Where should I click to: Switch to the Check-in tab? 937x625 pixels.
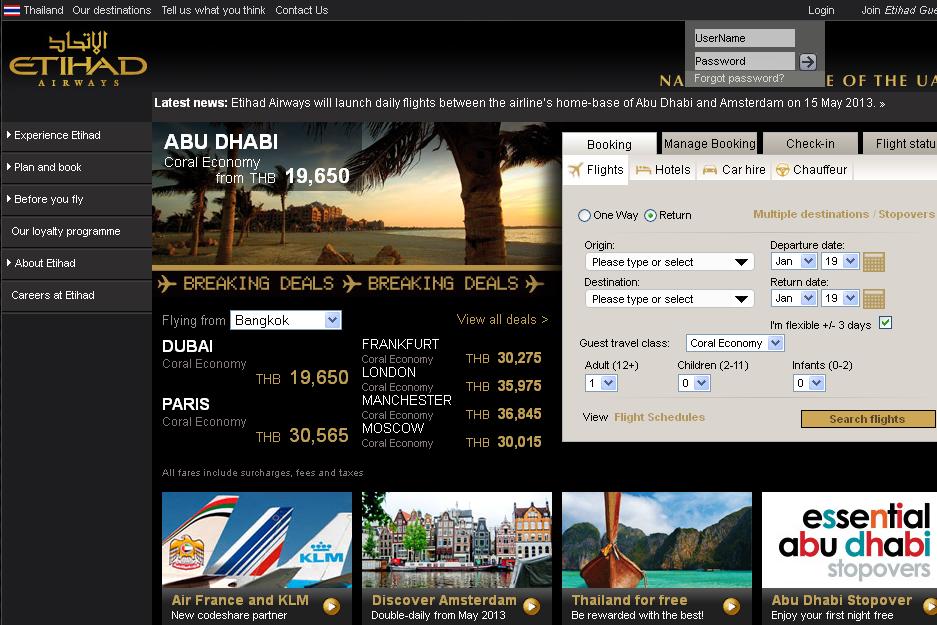[x=810, y=144]
